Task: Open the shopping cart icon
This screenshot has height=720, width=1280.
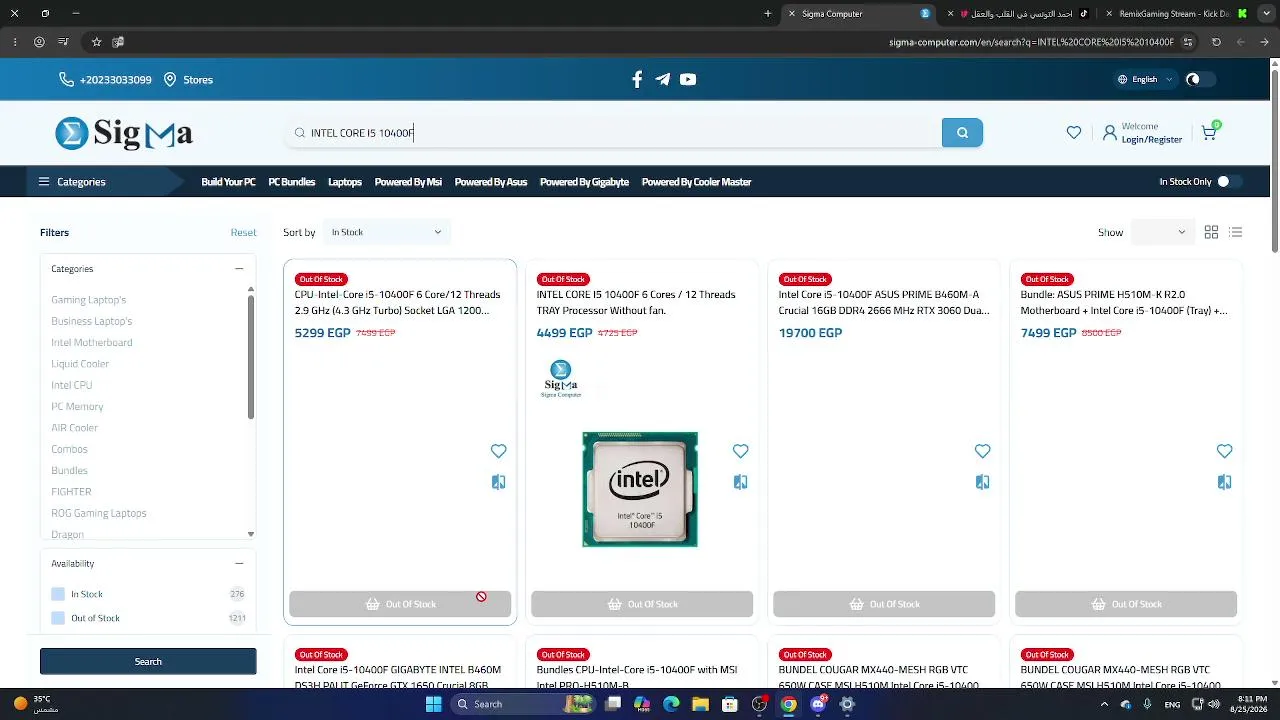Action: tap(1209, 132)
